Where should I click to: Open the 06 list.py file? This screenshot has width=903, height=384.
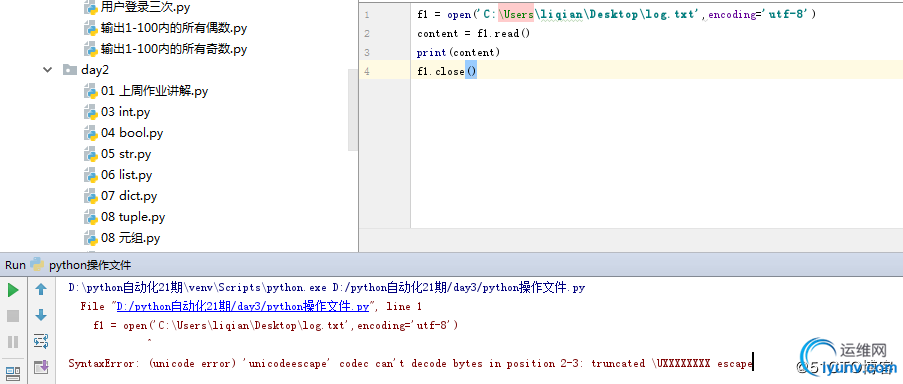pos(127,174)
